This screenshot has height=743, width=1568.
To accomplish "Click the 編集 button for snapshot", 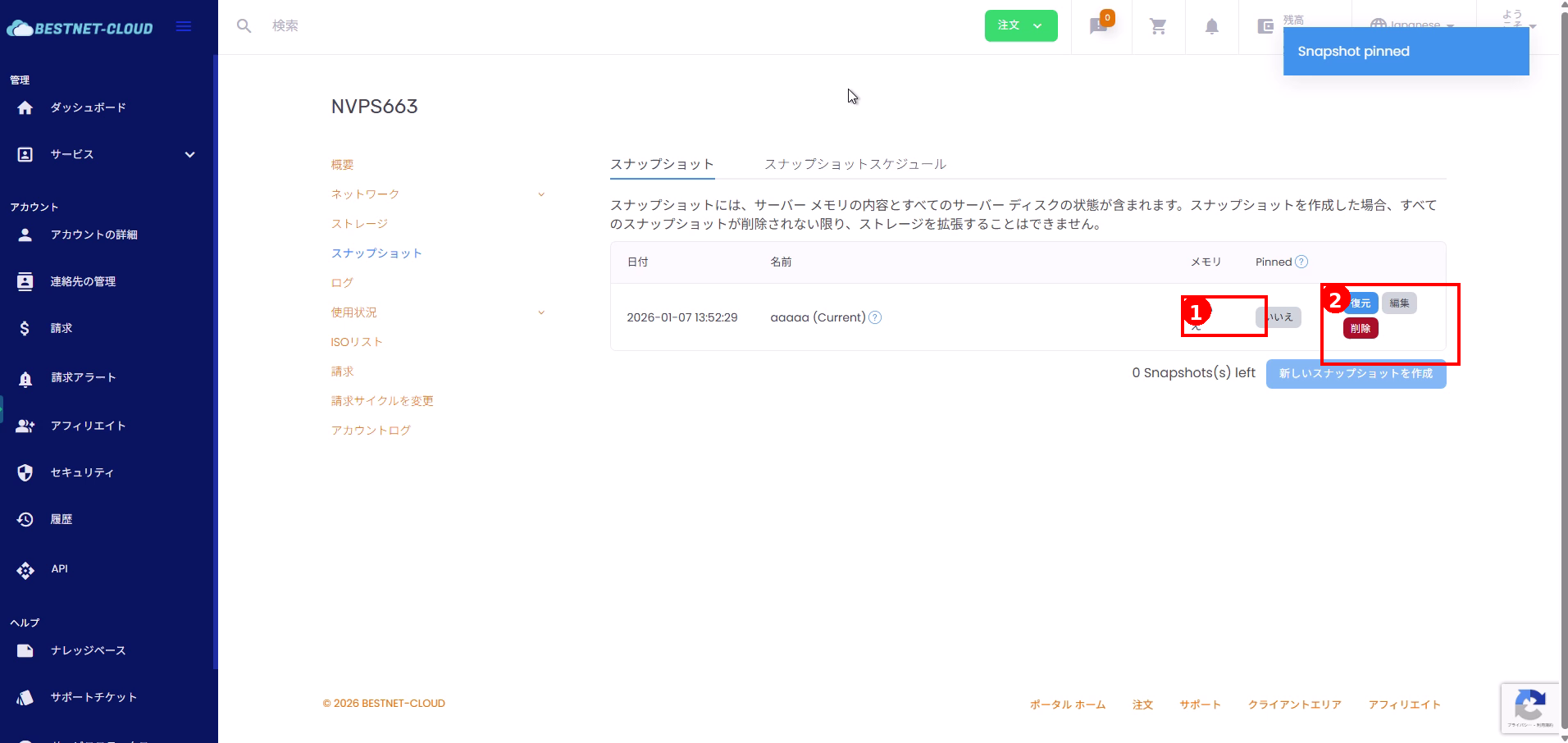I will coord(1399,303).
